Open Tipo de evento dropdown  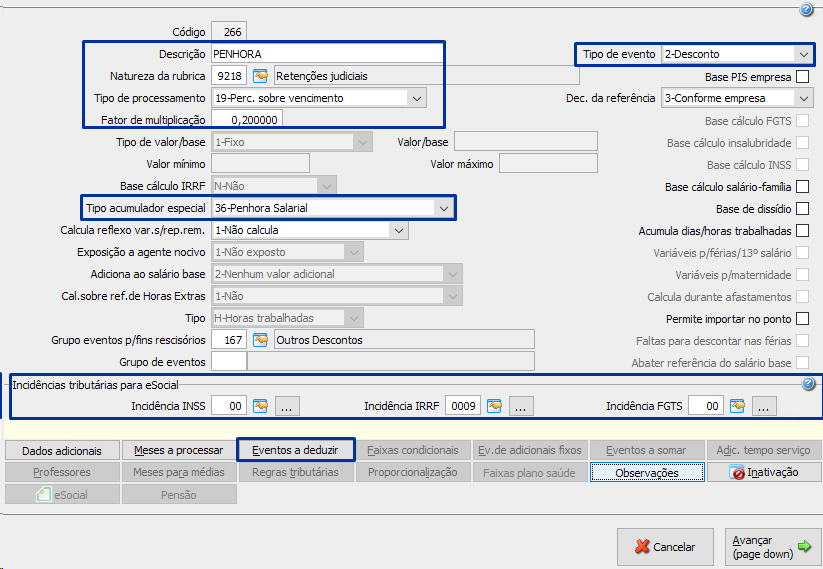pos(803,54)
